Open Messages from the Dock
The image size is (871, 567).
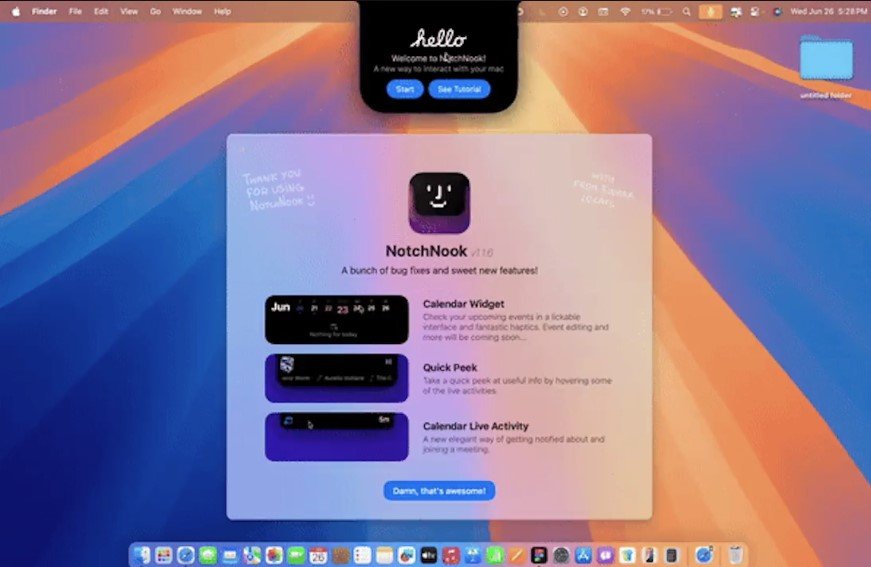(x=208, y=555)
